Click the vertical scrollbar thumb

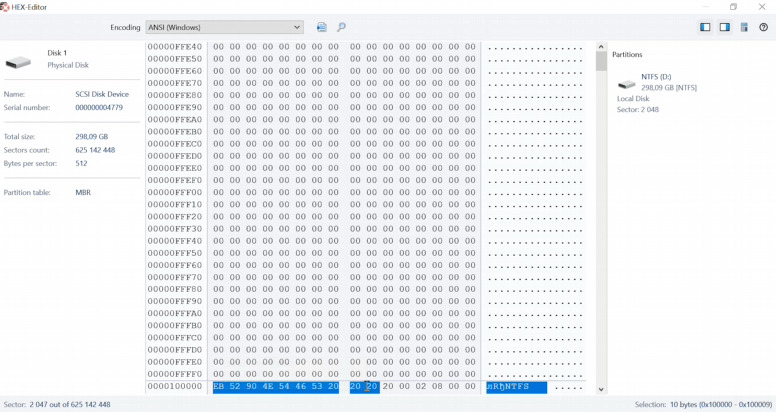pos(601,61)
